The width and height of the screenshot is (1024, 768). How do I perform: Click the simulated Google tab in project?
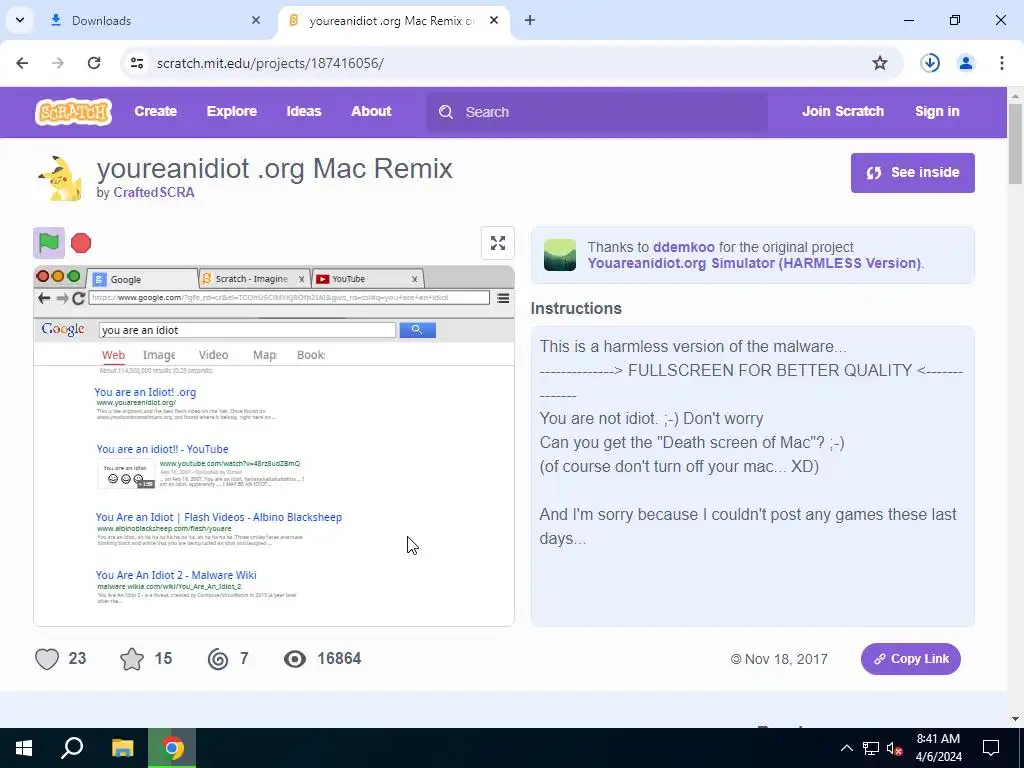[142, 279]
